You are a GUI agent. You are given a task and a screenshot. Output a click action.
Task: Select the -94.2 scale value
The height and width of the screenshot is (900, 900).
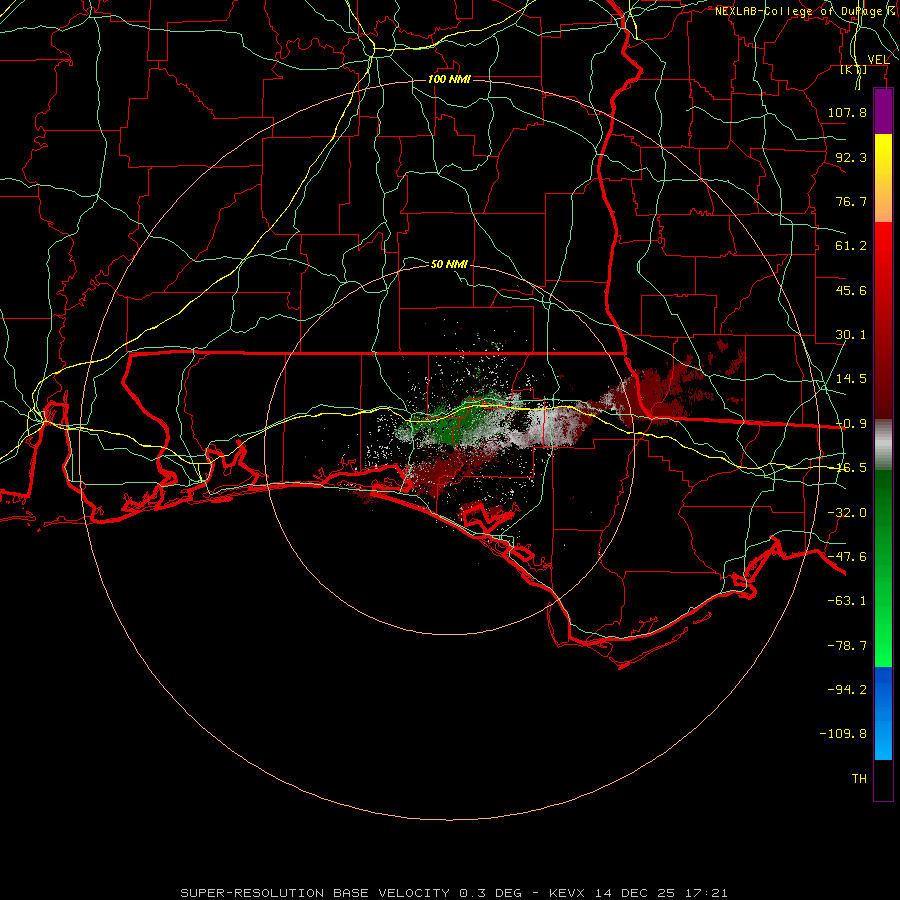tap(847, 690)
